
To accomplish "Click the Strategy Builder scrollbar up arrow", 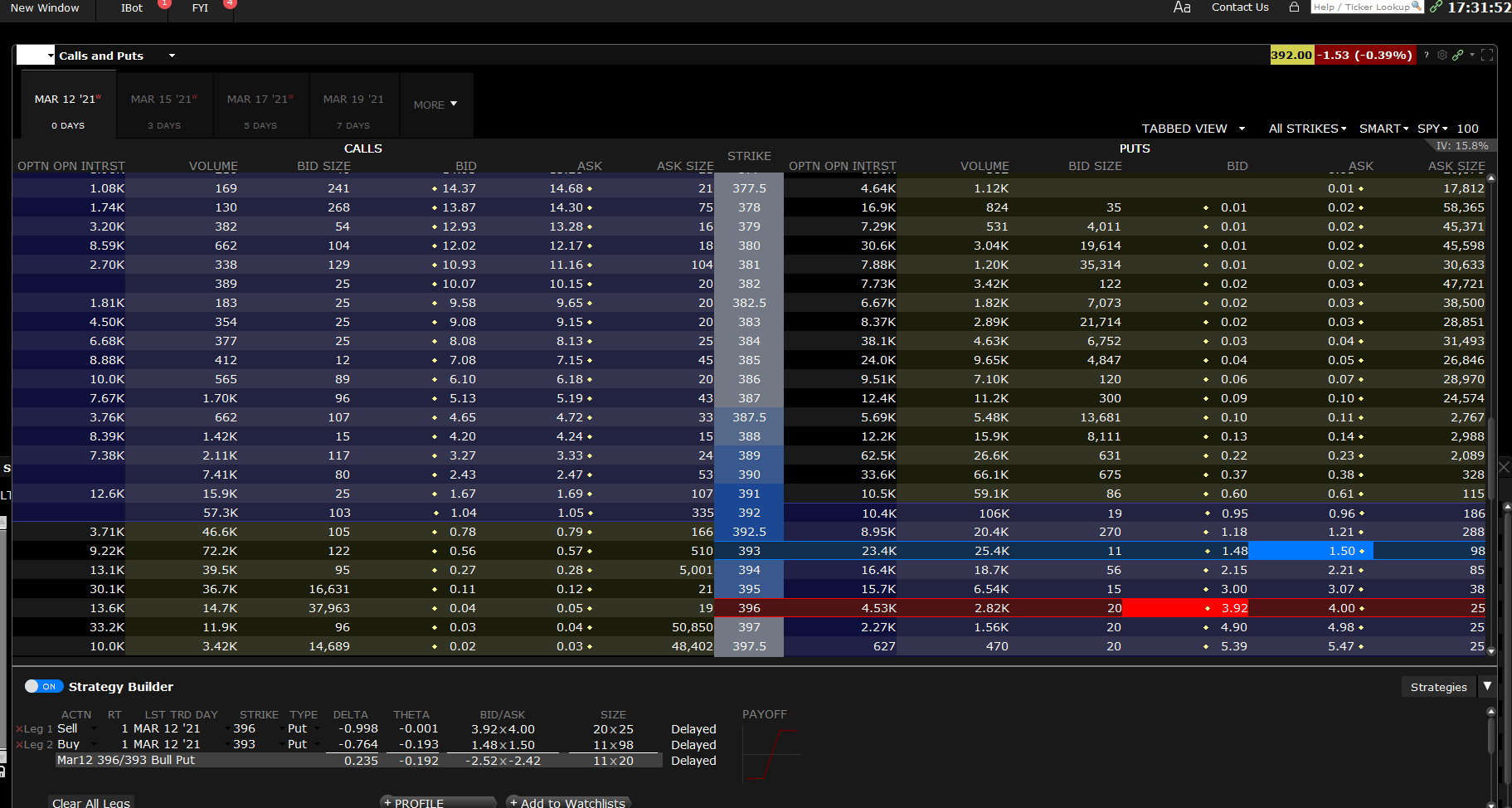I will (1491, 712).
